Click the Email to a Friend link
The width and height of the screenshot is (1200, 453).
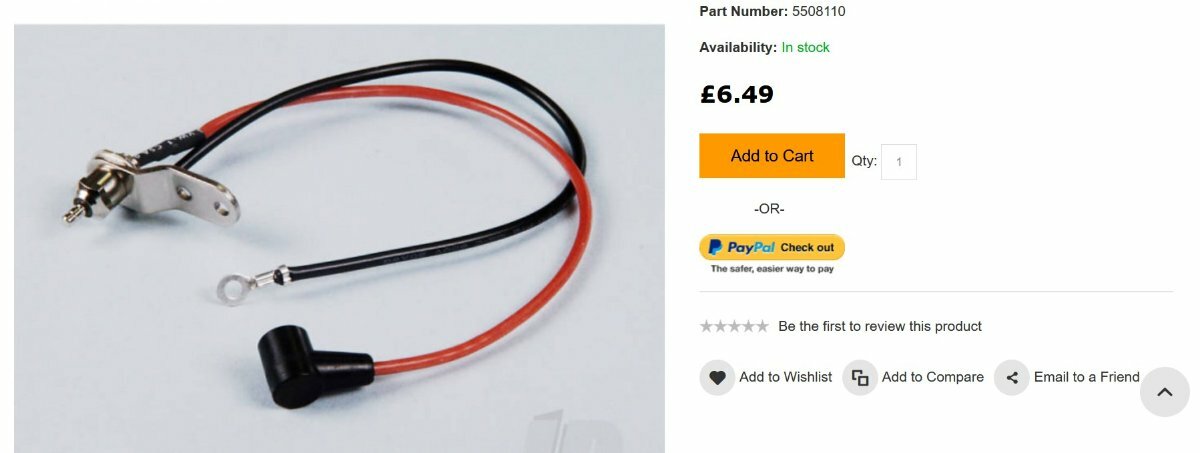point(1087,377)
